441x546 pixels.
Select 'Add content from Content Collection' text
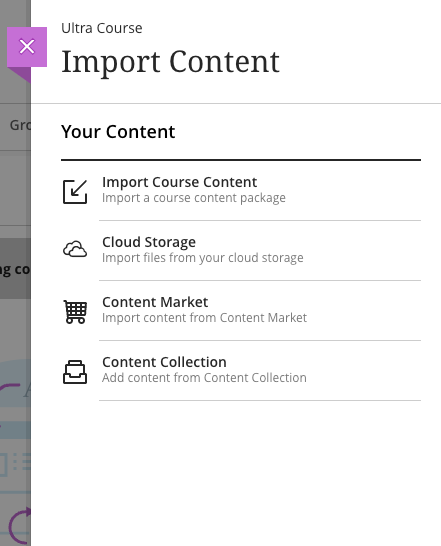coord(204,378)
